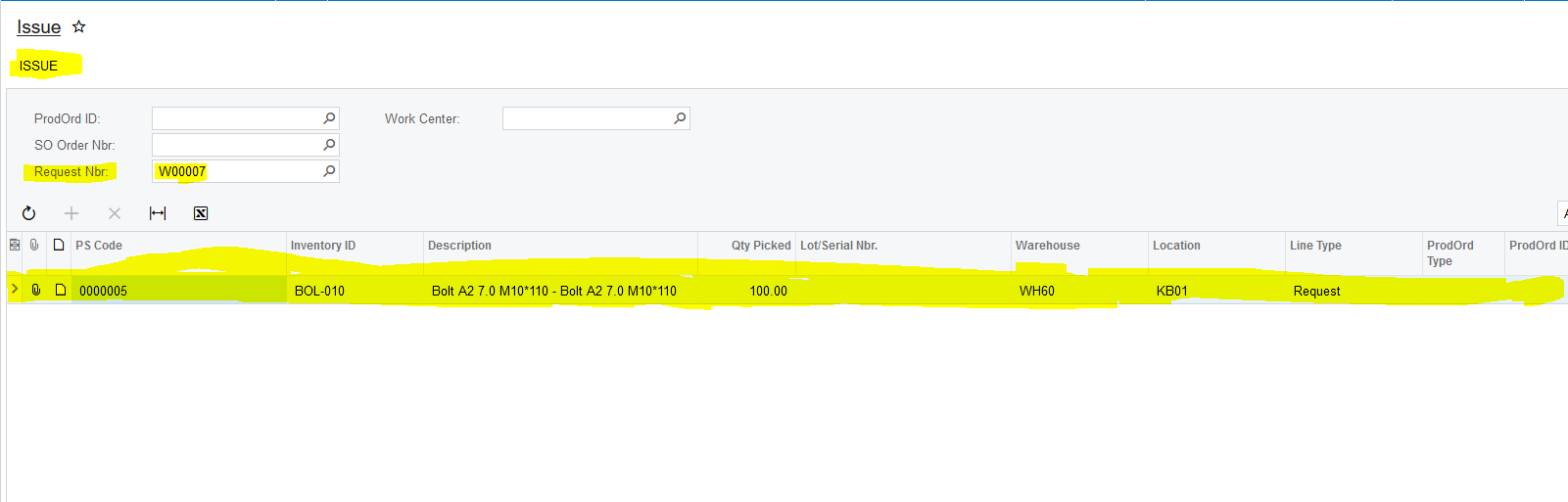Add the Issue screen to favorites star
This screenshot has width=1568, height=502.
point(79,27)
